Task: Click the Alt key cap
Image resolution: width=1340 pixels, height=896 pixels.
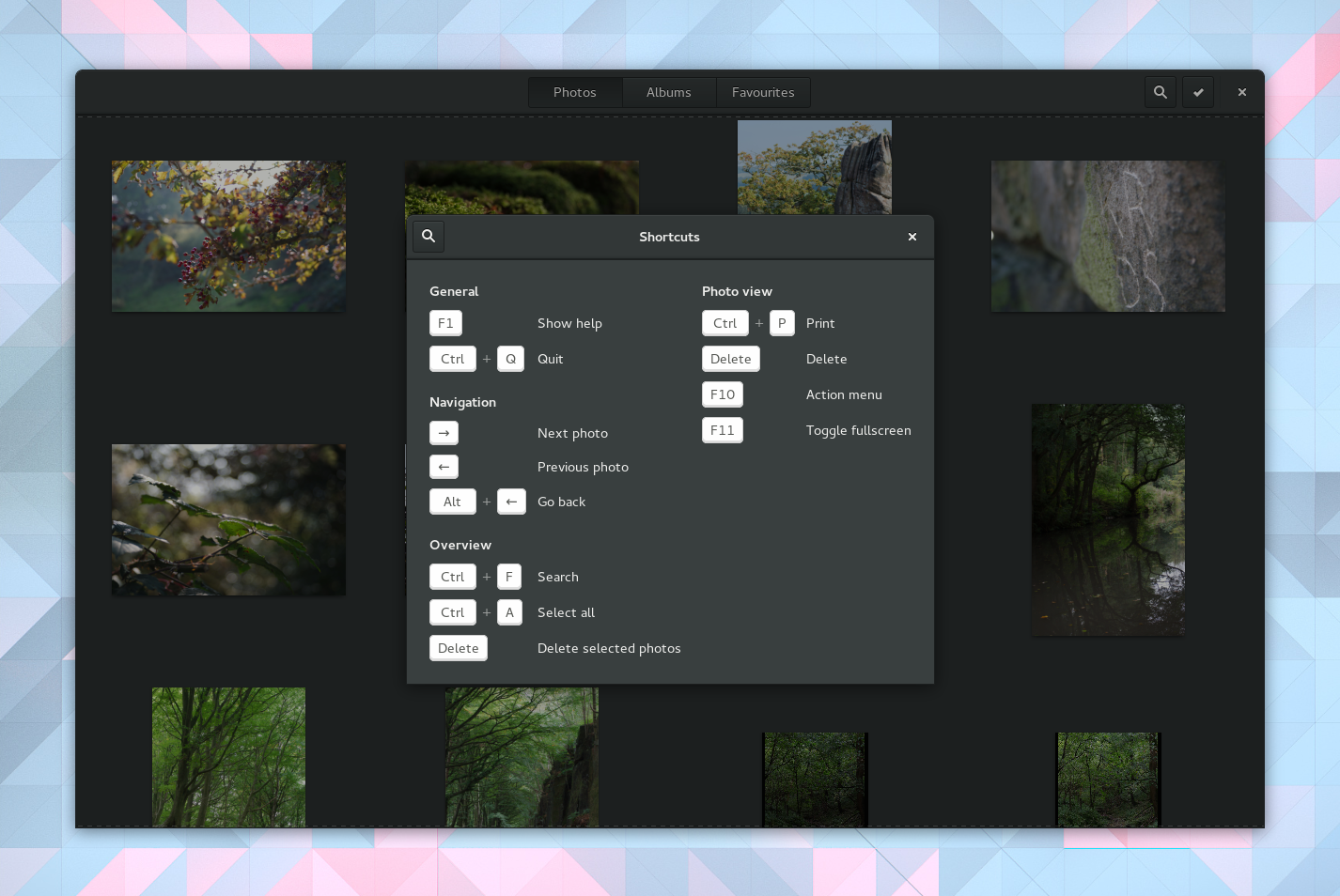Action: 453,502
